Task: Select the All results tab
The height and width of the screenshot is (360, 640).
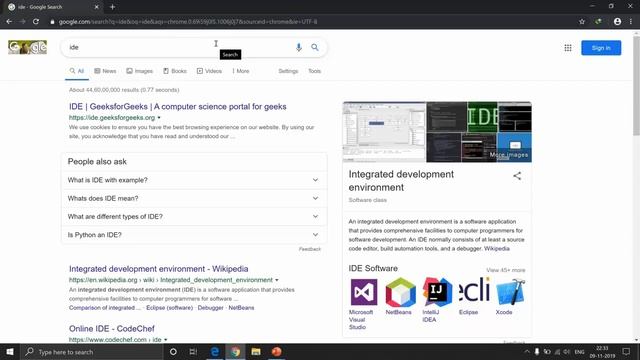Action: (x=77, y=71)
